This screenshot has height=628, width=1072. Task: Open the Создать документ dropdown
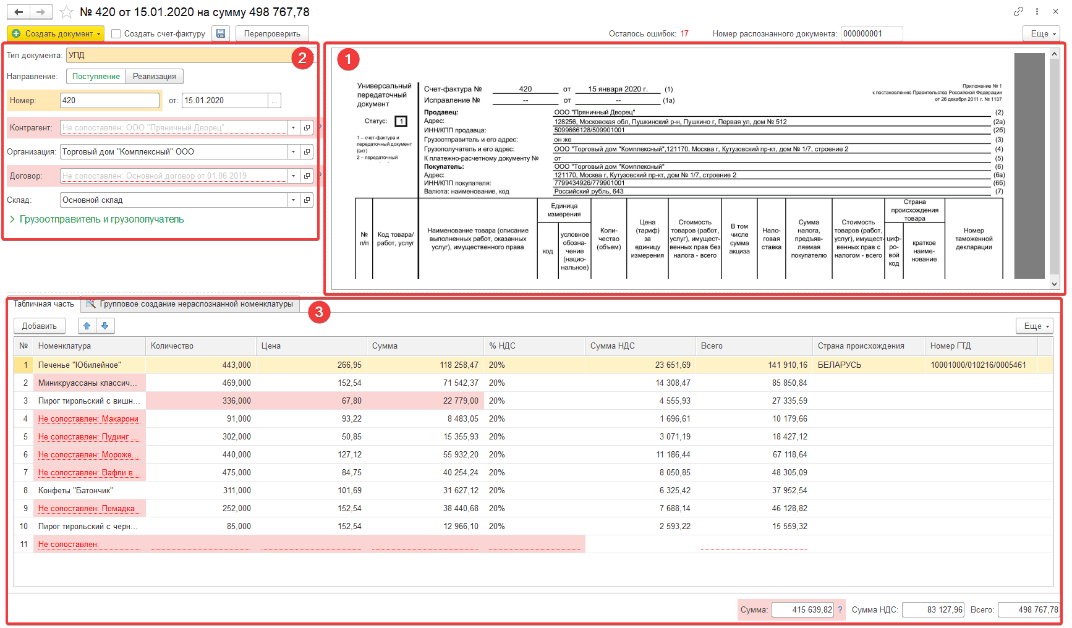pyautogui.click(x=55, y=33)
